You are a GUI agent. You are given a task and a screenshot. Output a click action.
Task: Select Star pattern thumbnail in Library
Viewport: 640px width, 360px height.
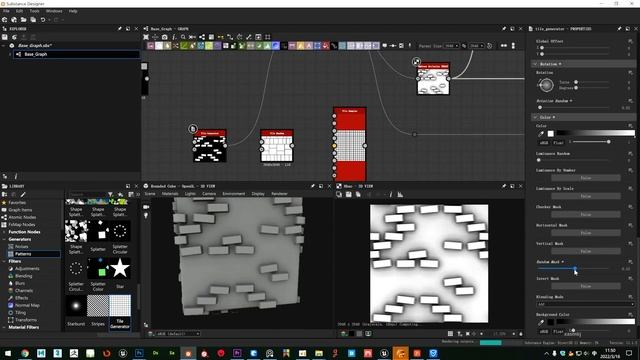(120, 268)
